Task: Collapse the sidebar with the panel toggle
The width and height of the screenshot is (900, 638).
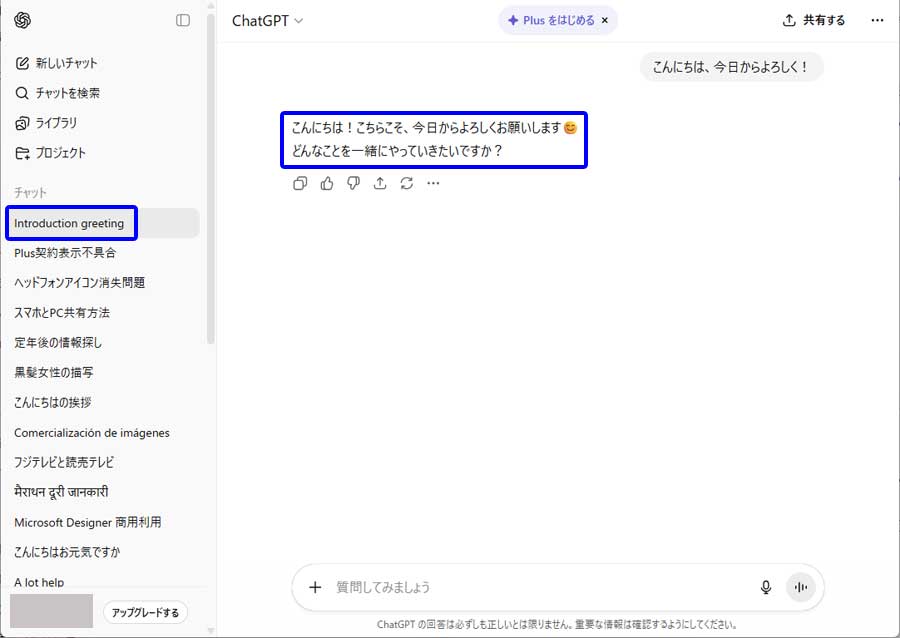Action: (x=183, y=20)
